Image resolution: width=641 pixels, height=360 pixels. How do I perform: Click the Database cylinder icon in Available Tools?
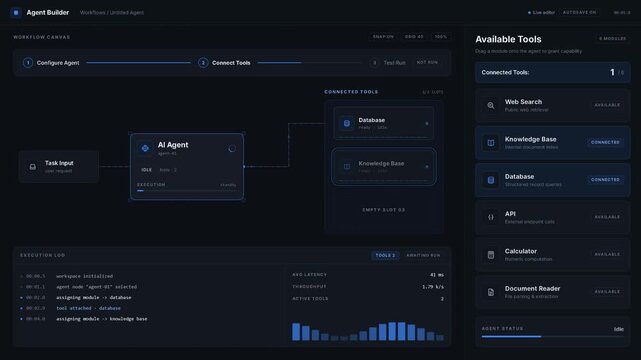[x=491, y=180]
